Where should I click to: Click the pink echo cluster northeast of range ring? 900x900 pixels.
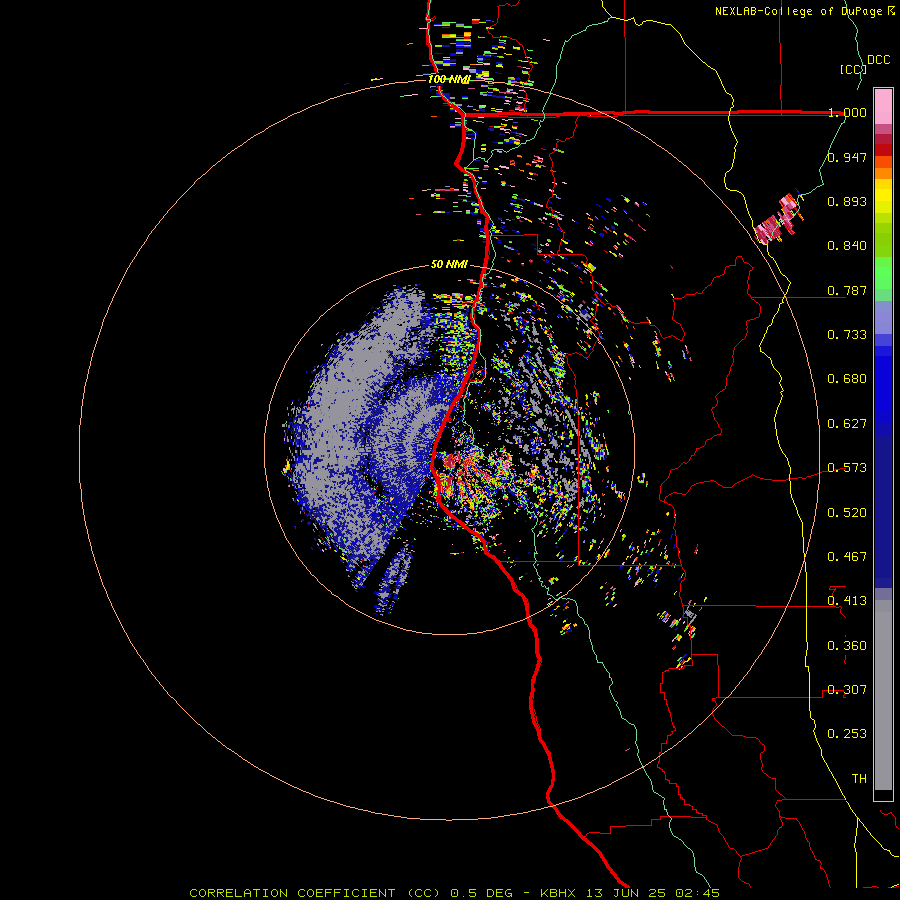(779, 220)
